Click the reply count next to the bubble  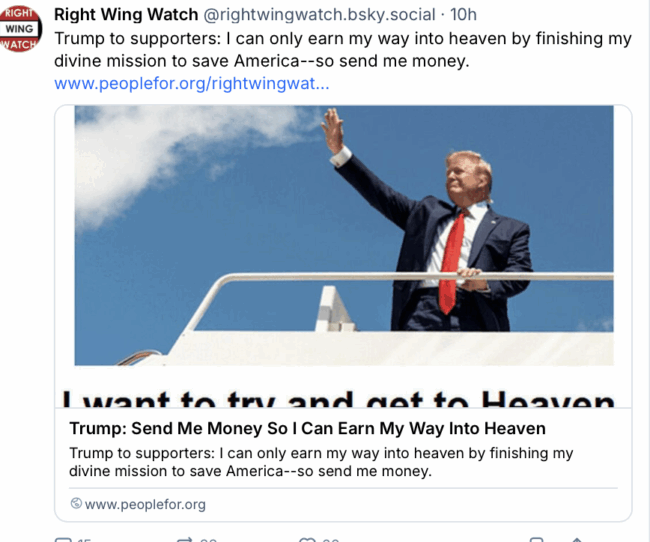(x=84, y=540)
